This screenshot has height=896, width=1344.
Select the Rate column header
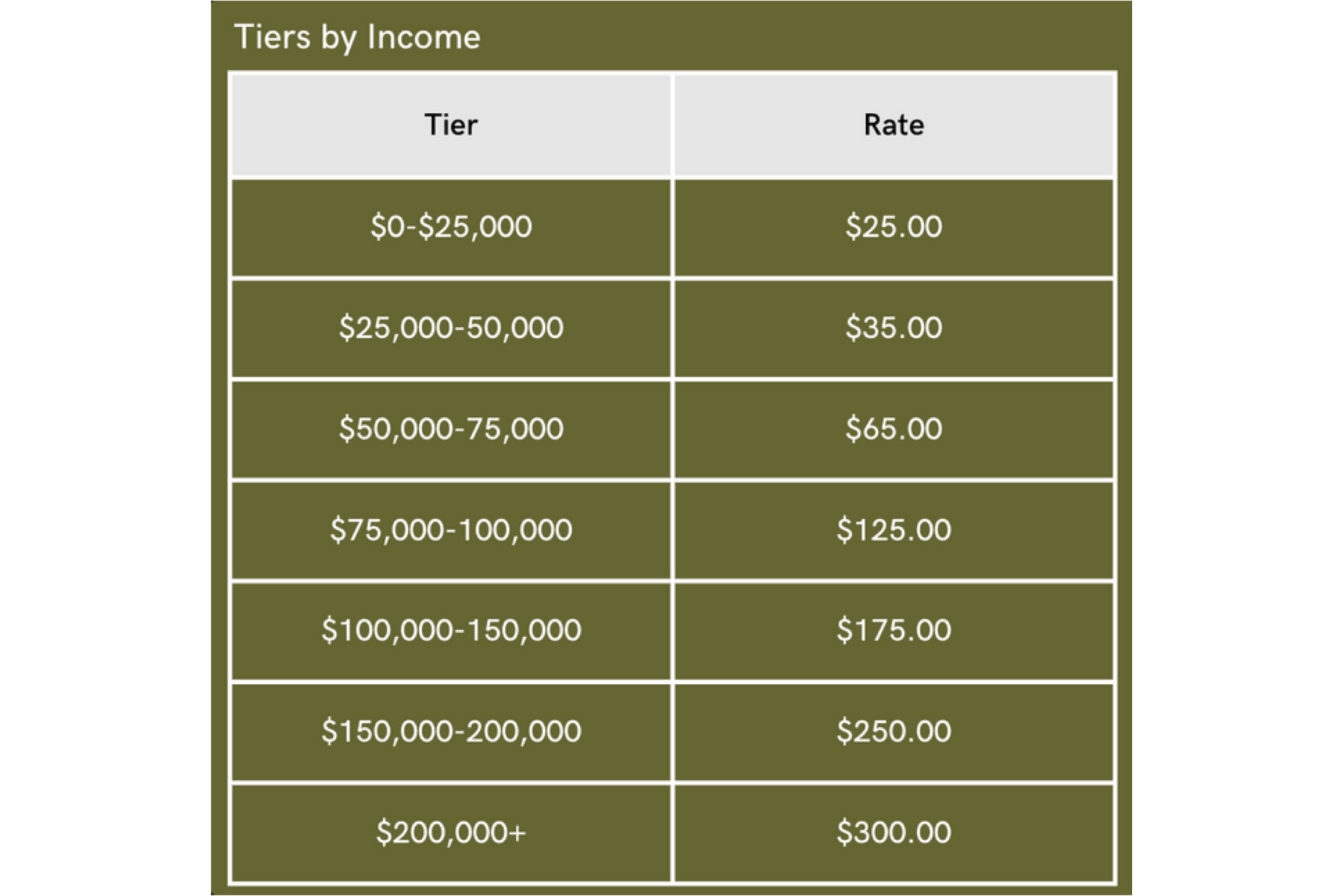[x=894, y=125]
